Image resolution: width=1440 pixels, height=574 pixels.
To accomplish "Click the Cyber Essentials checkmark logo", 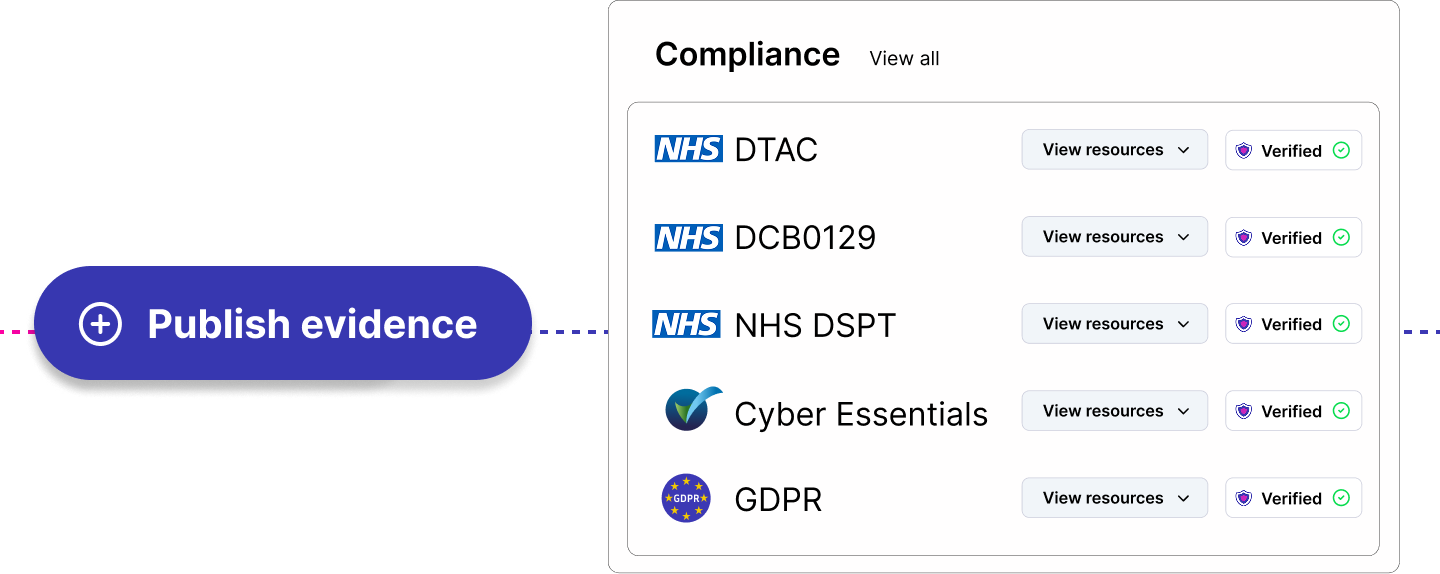I will (693, 409).
